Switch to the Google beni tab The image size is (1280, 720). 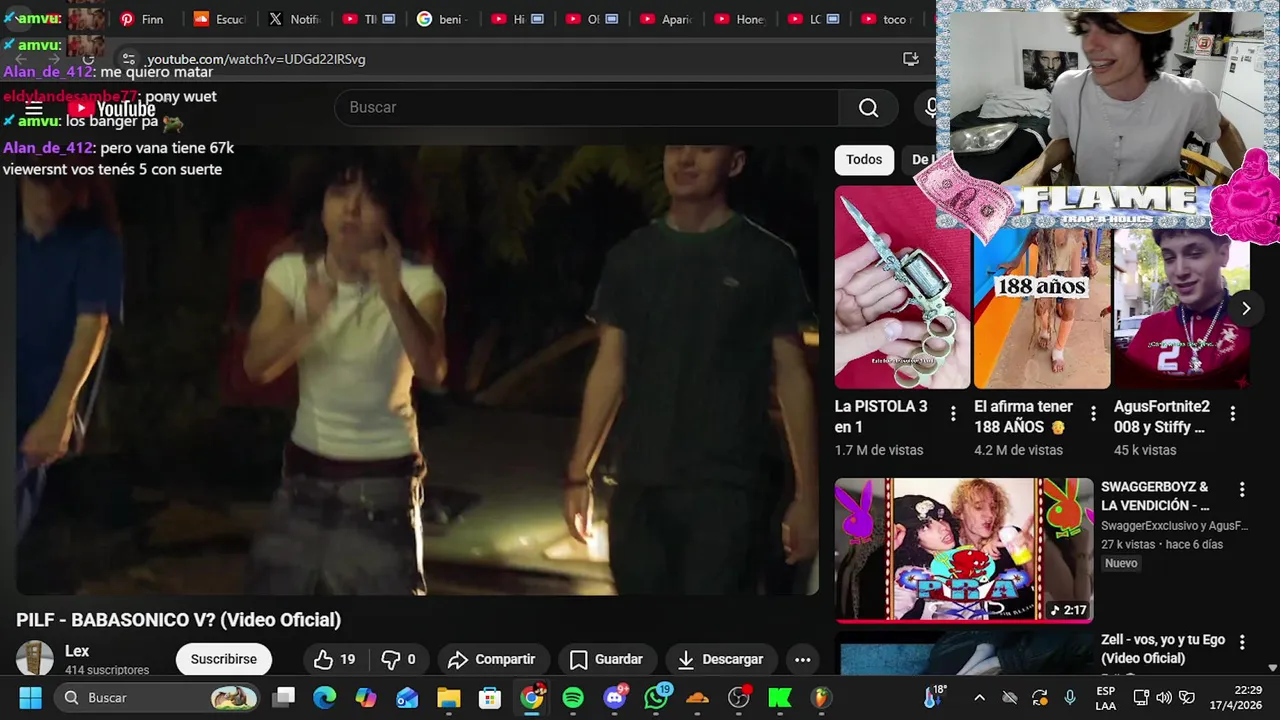[x=442, y=19]
